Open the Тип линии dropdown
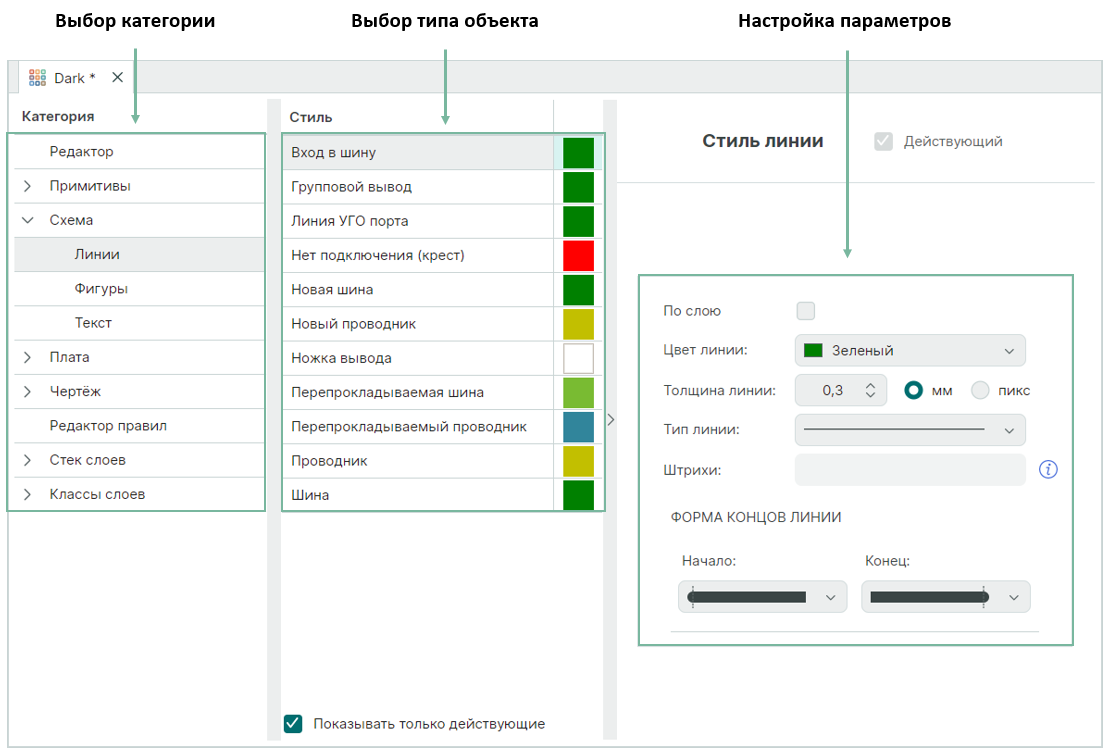The image size is (1111, 754). (910, 430)
